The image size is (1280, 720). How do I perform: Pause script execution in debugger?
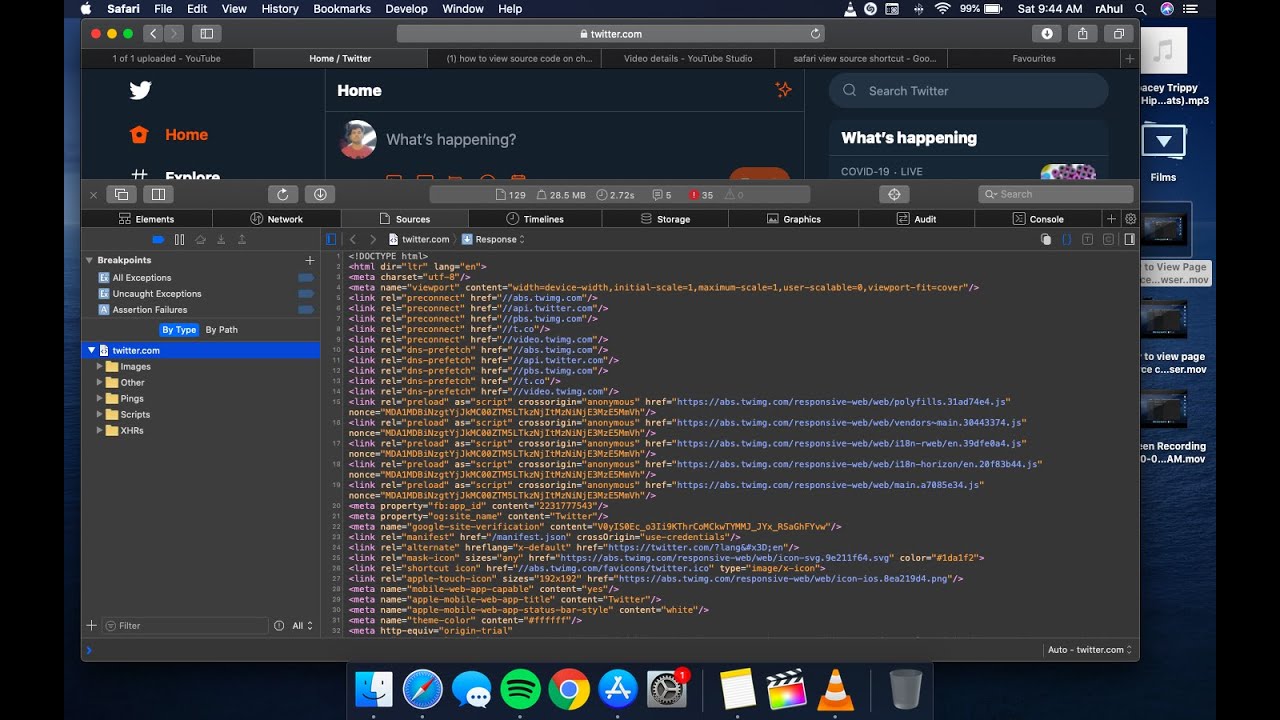coord(179,240)
